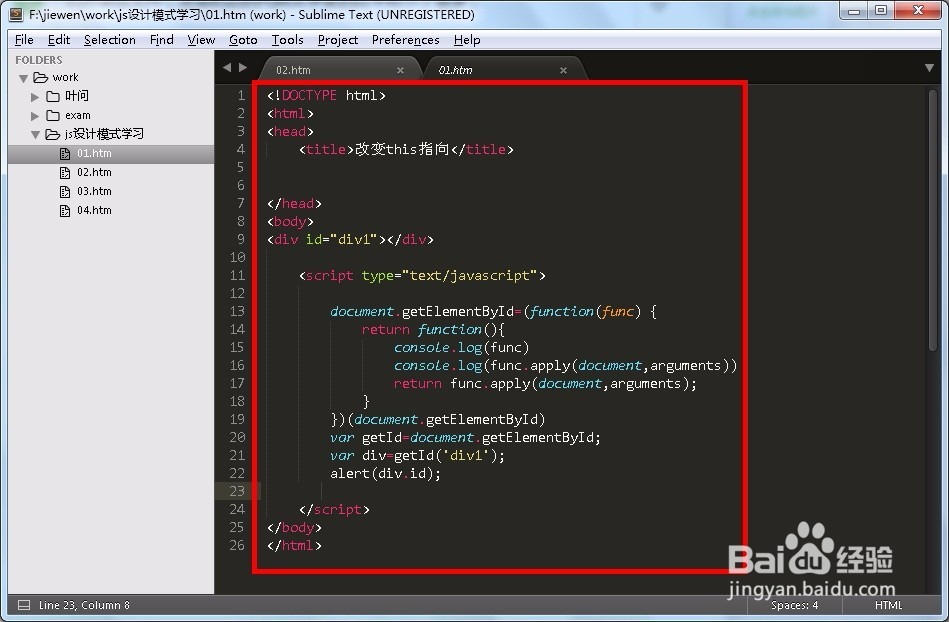Click the HTML syntax selector in status bar
This screenshot has height=622, width=949.
888,605
